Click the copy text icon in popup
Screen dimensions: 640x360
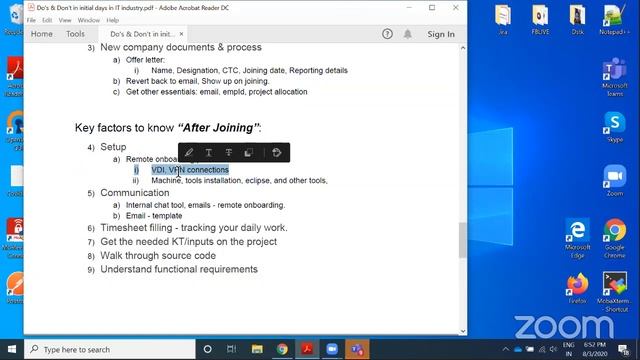[248, 153]
